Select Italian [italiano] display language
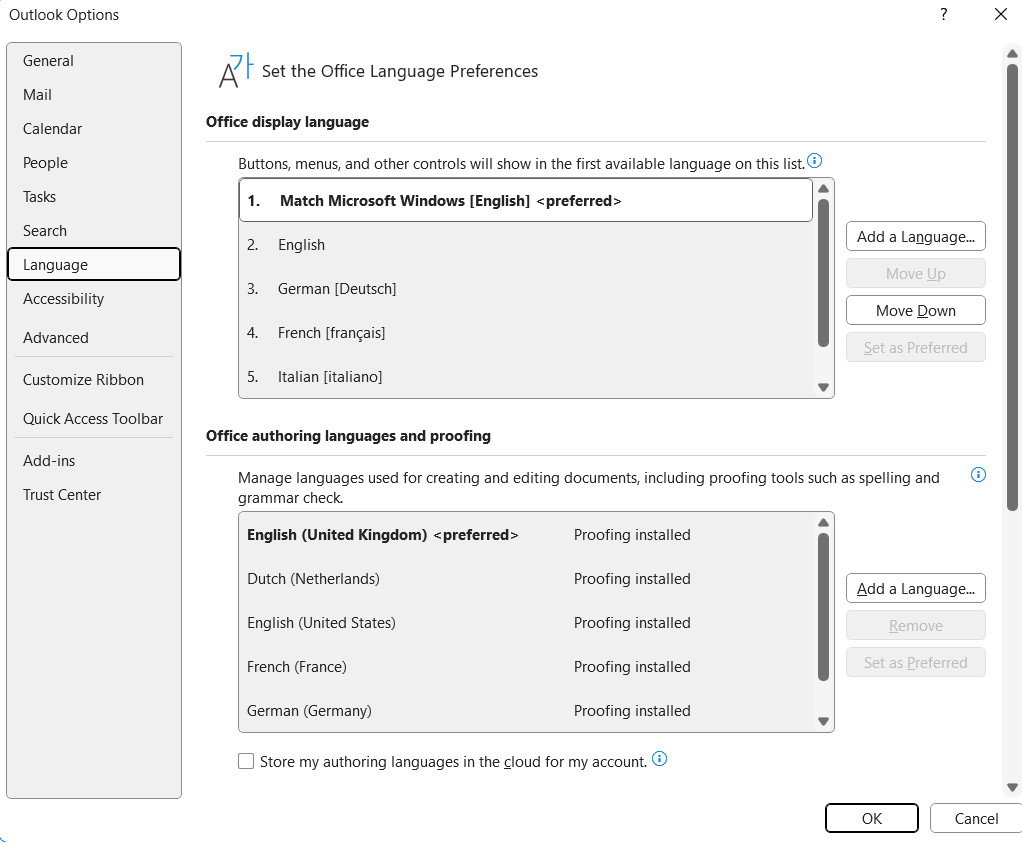Viewport: 1022px width, 842px height. click(x=525, y=376)
